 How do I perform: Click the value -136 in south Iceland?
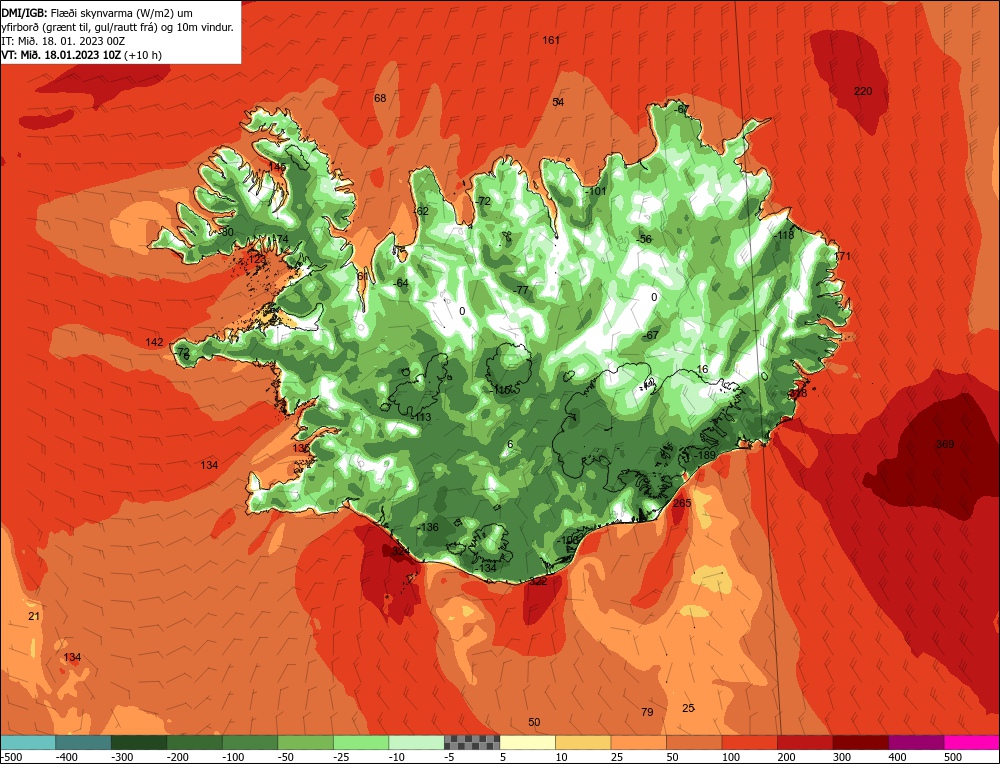[428, 527]
